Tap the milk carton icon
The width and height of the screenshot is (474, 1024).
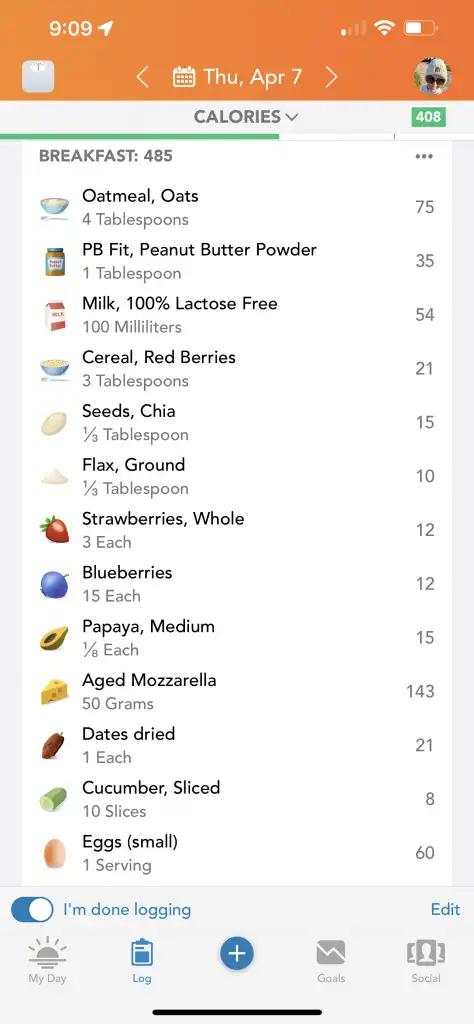click(55, 315)
